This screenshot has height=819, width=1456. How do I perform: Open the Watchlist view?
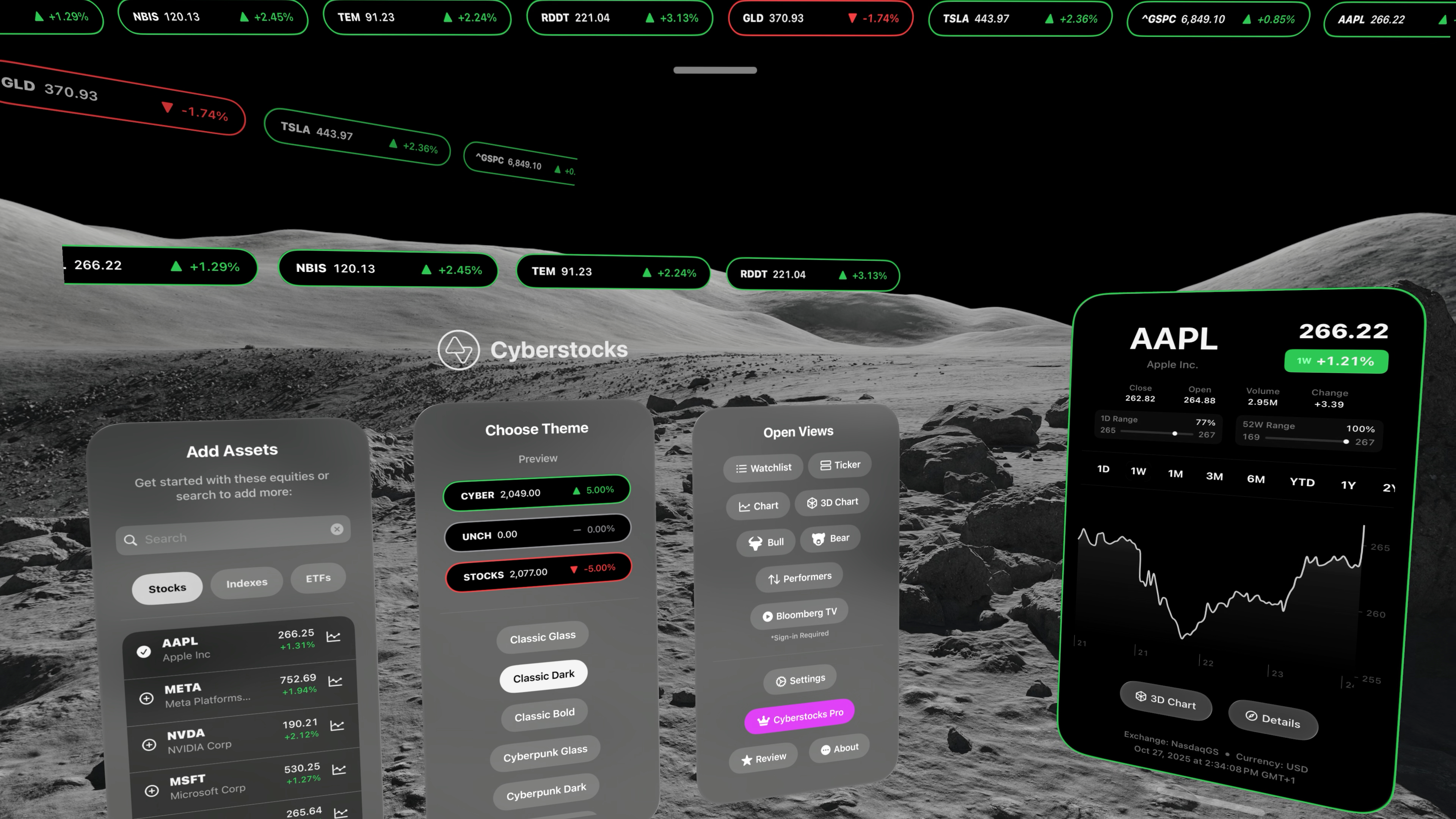click(763, 468)
